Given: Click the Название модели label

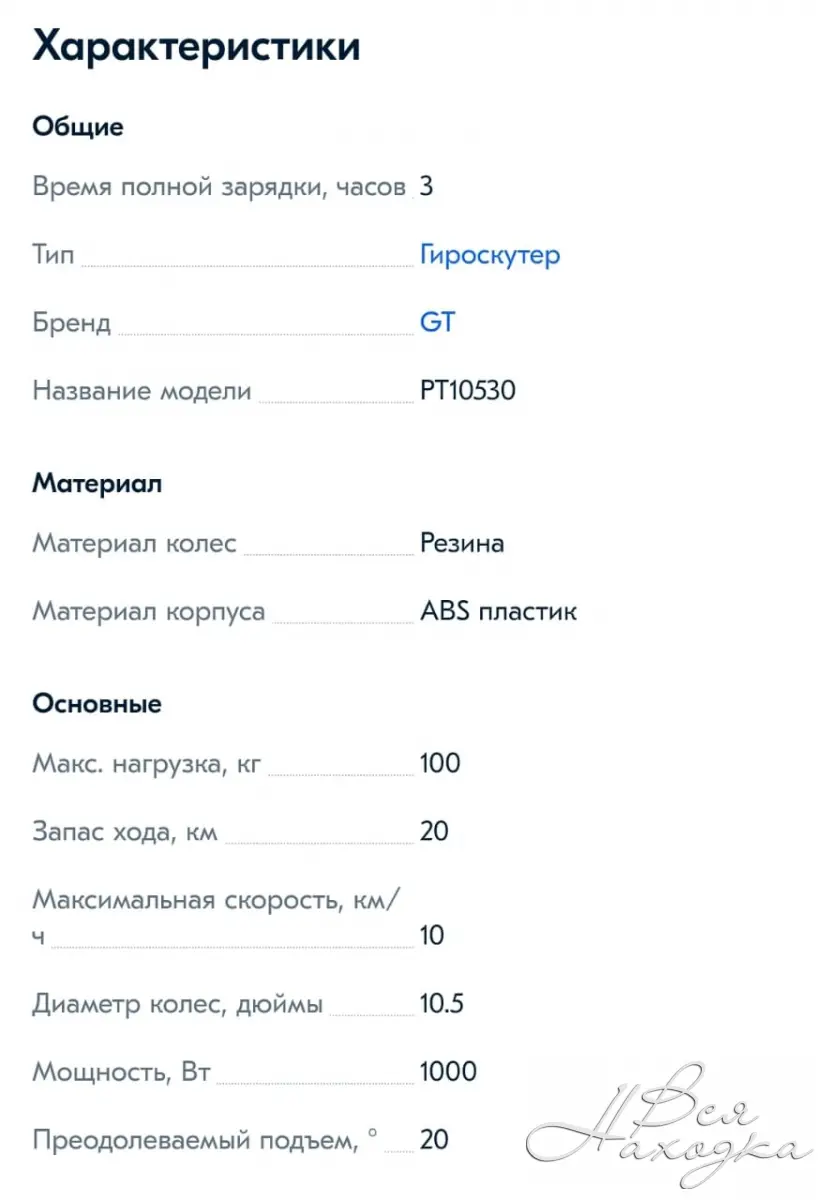Looking at the screenshot, I should tap(142, 390).
